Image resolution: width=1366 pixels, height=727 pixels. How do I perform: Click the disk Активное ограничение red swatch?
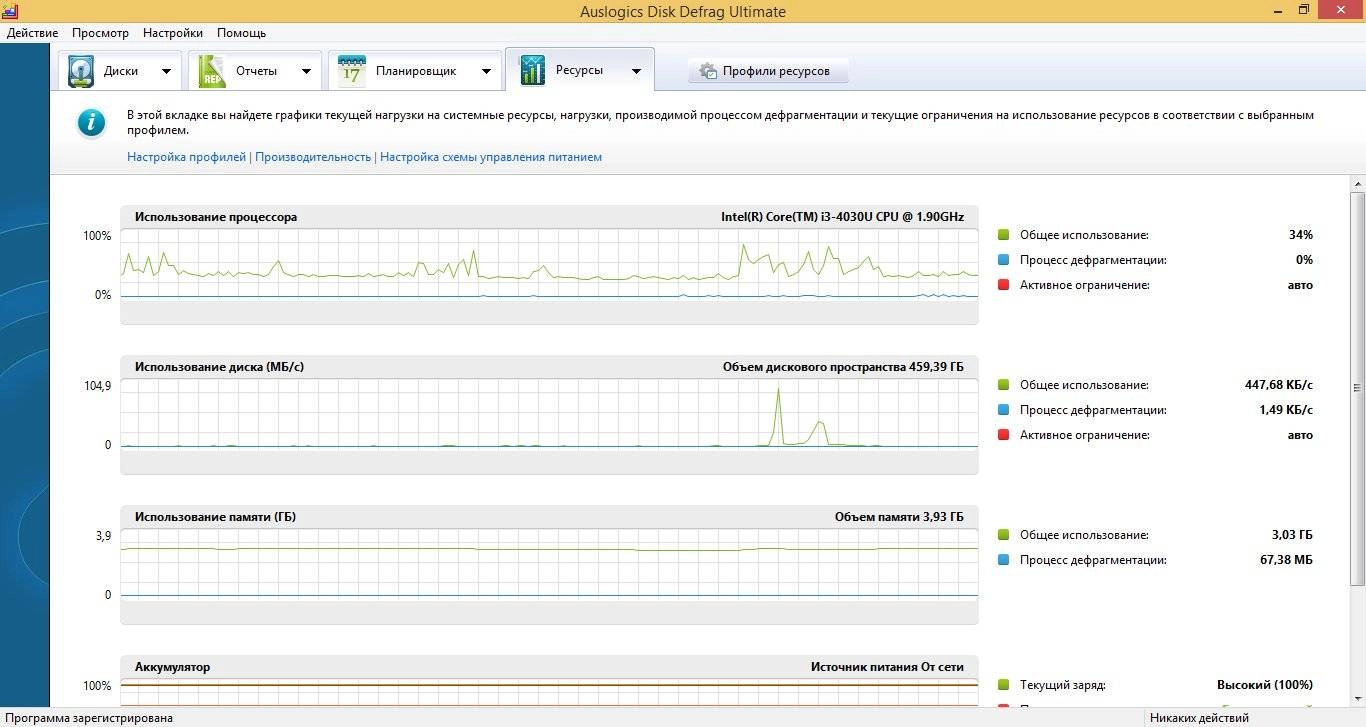click(1003, 435)
